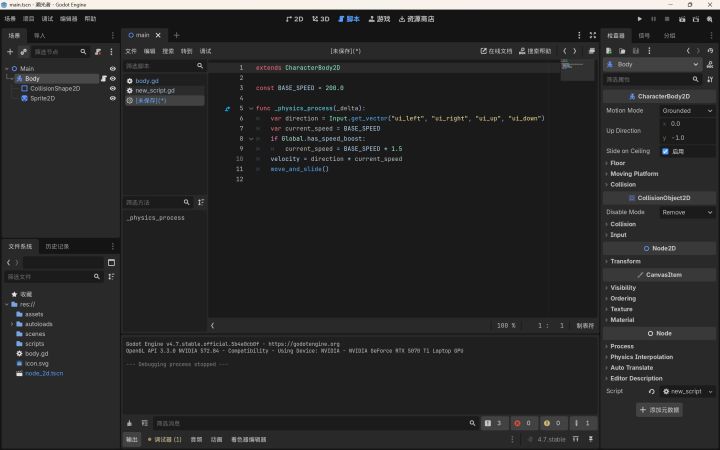This screenshot has height=450, width=720.
Task: Open the 资源商店 asset library
Action: (x=416, y=19)
